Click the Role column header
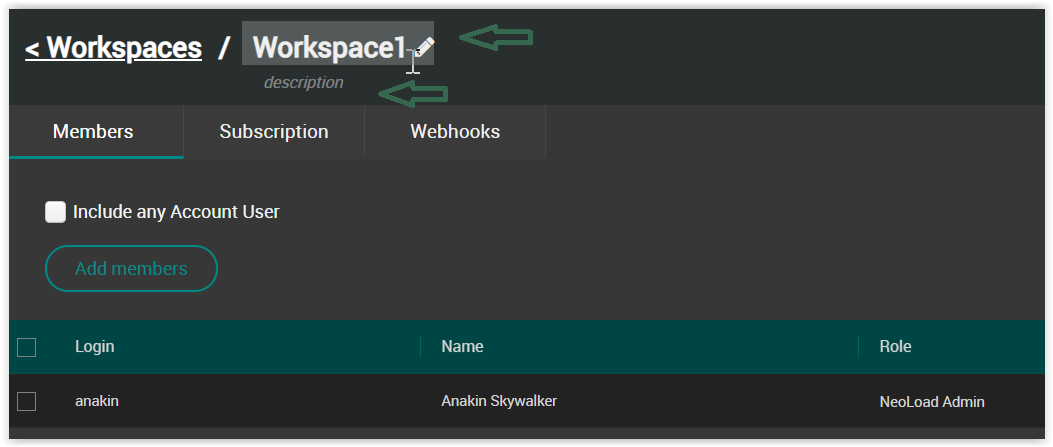Screen dimensions: 1053x447 [x=895, y=347]
